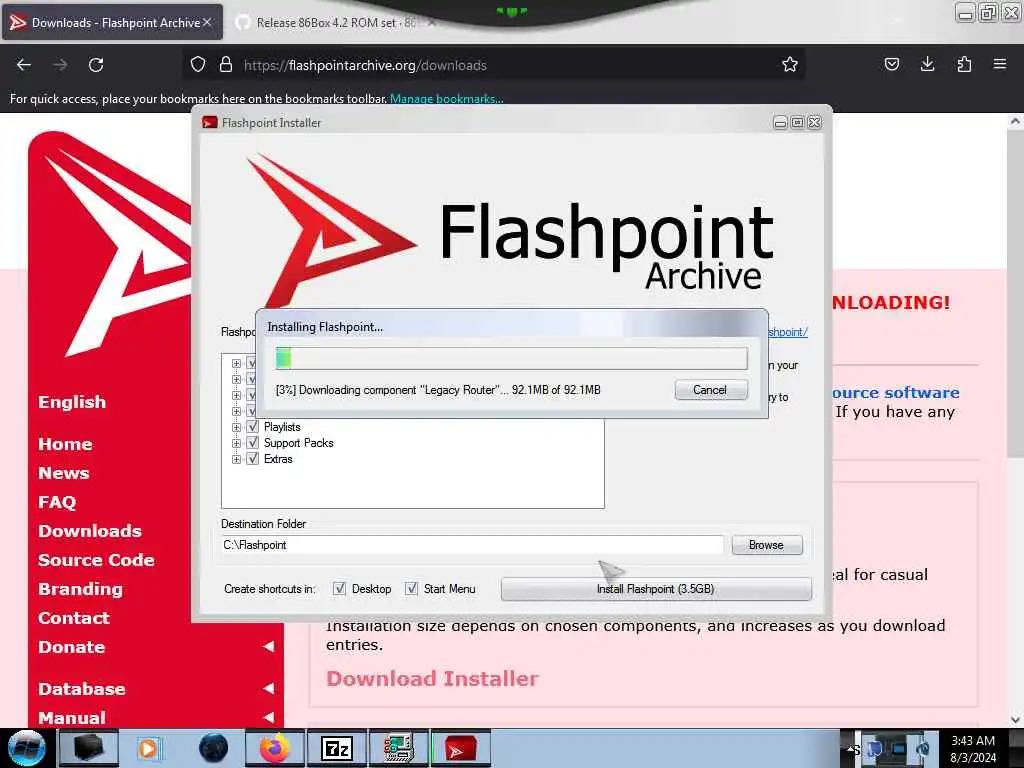1024x768 pixels.
Task: Click the big Flashpoint logo in sidebar
Action: coord(110,245)
